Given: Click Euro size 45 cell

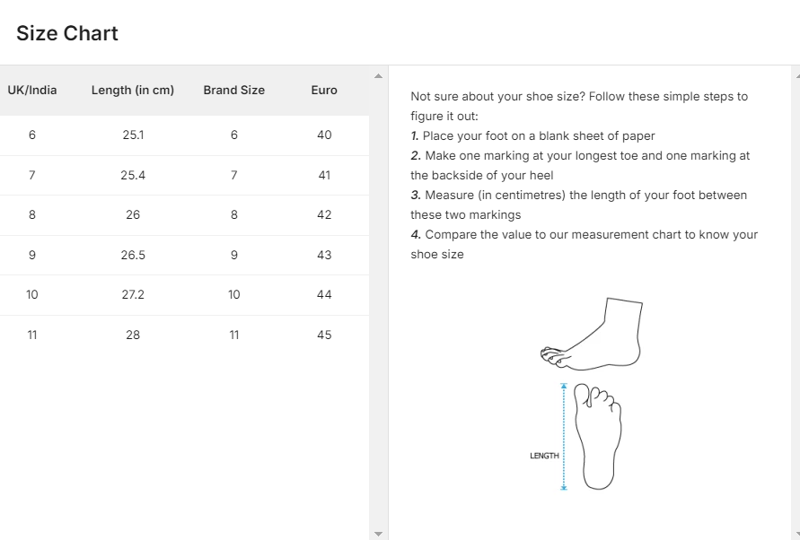Looking at the screenshot, I should (324, 335).
